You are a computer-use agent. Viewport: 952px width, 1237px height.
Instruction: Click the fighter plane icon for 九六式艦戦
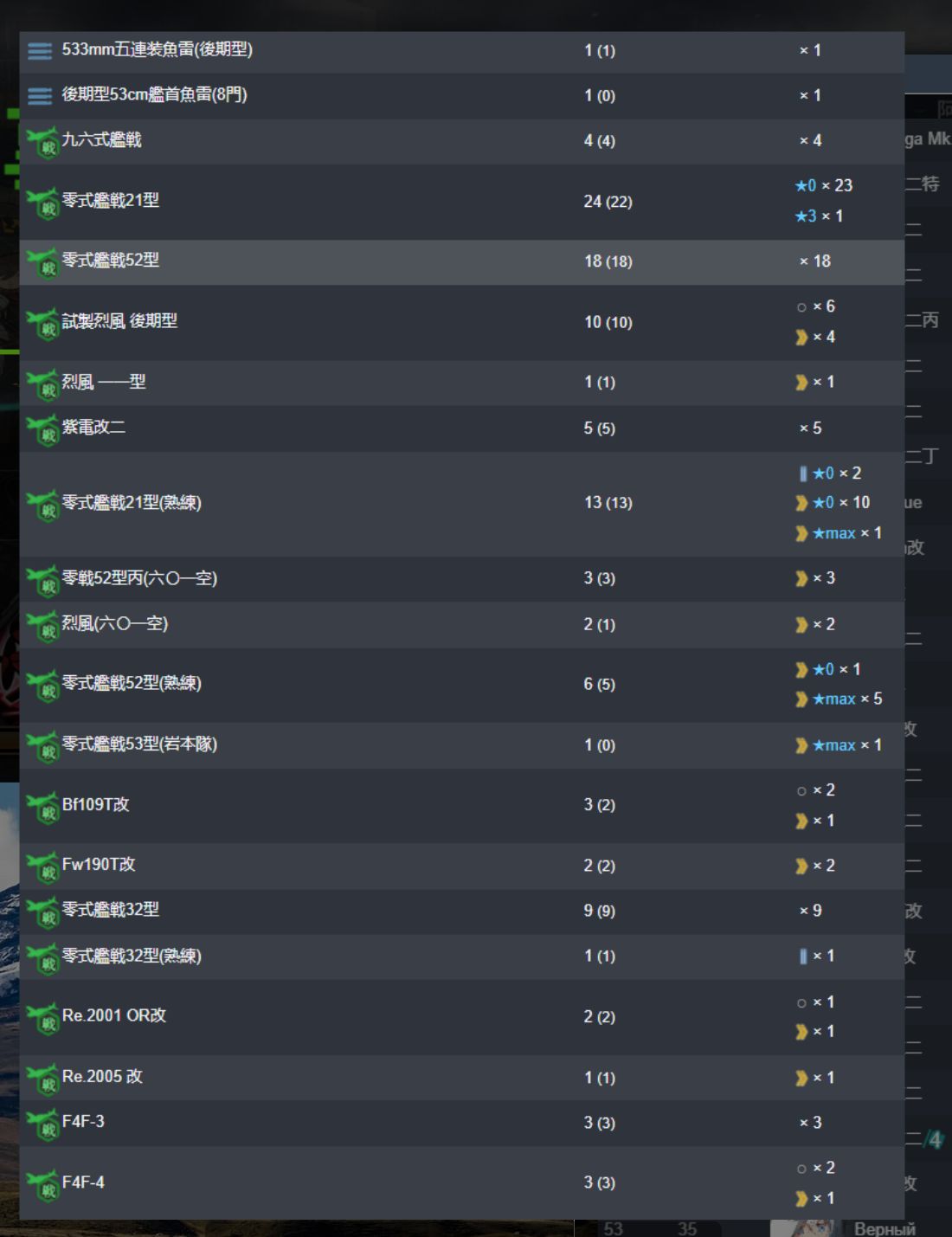pos(42,142)
